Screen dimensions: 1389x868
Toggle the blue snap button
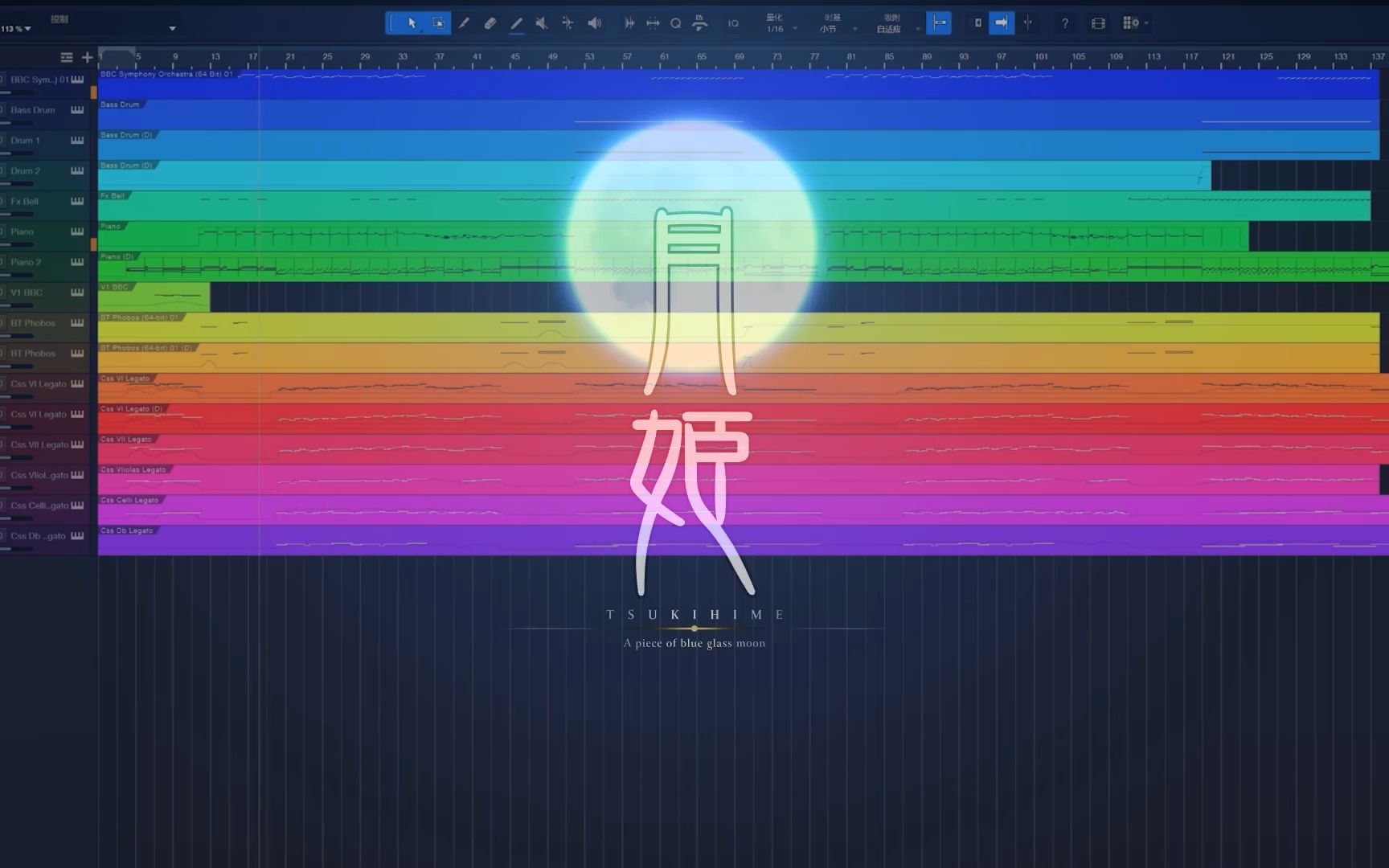pyautogui.click(x=938, y=23)
